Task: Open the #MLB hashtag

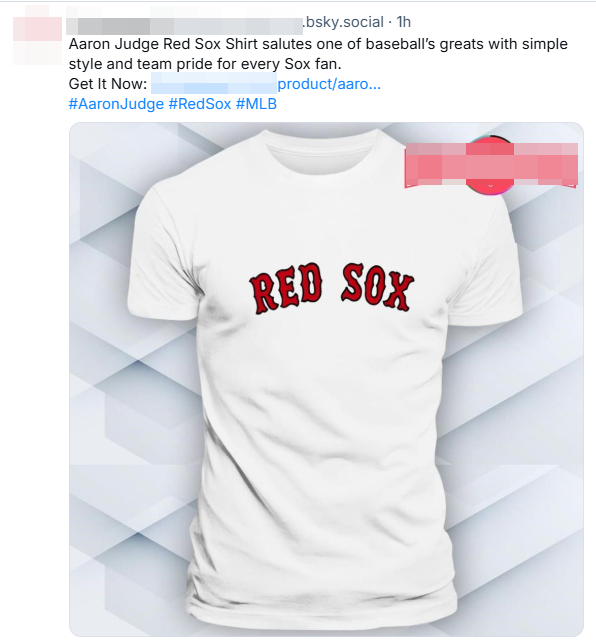Action: 256,104
